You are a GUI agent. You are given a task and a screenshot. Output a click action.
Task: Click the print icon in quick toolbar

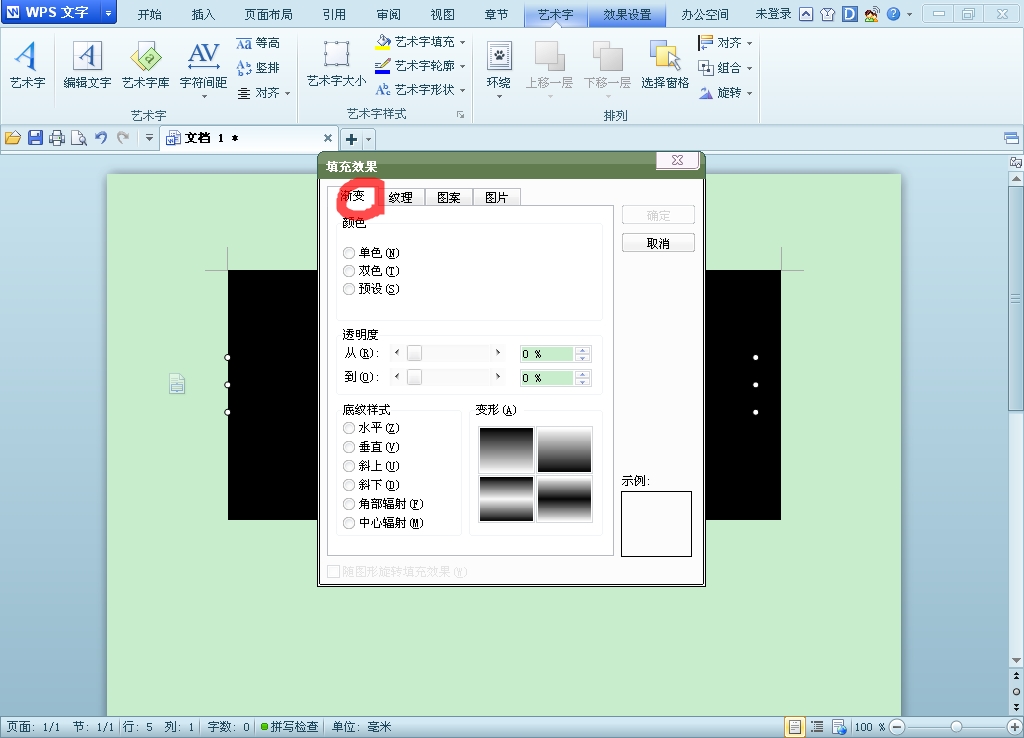pyautogui.click(x=57, y=138)
